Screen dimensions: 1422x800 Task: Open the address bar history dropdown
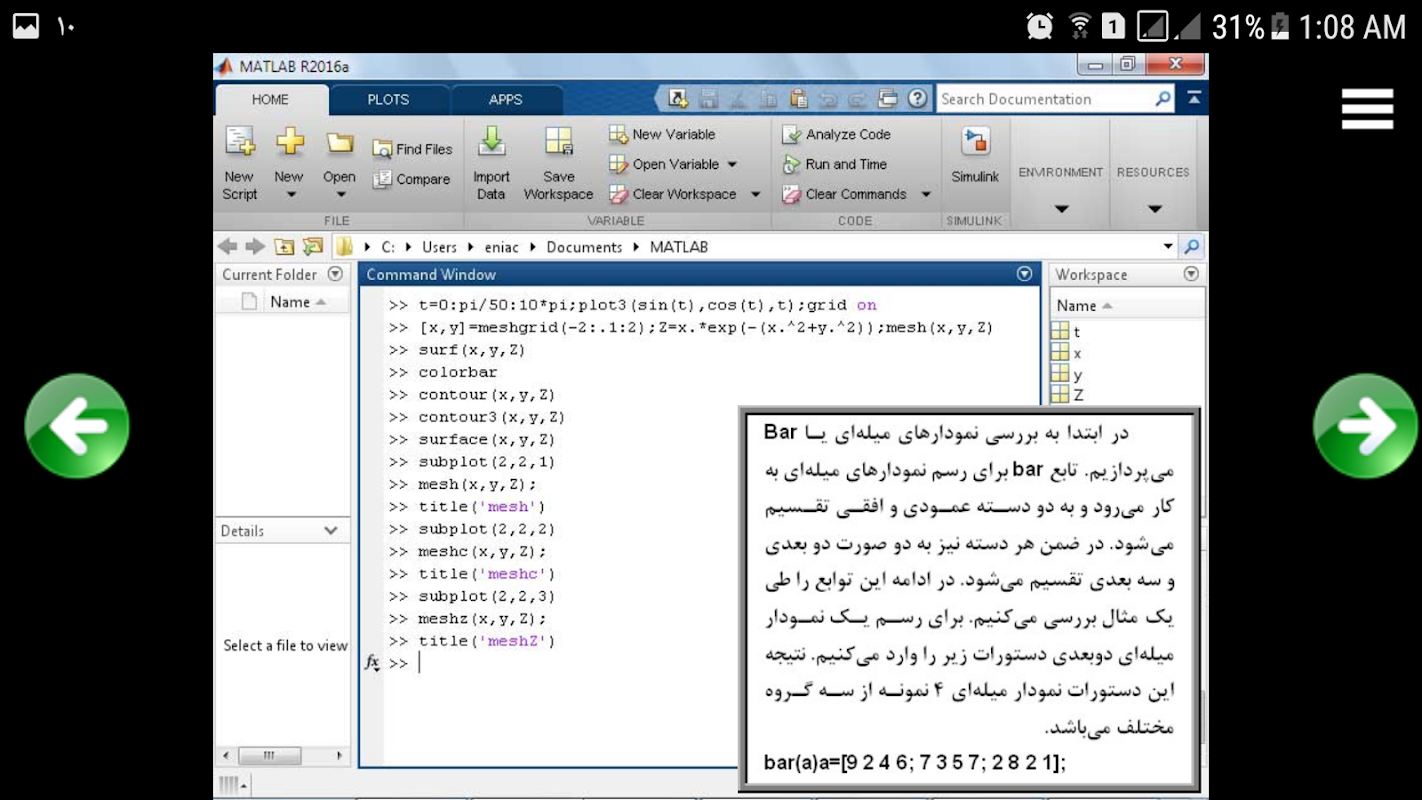tap(1168, 246)
